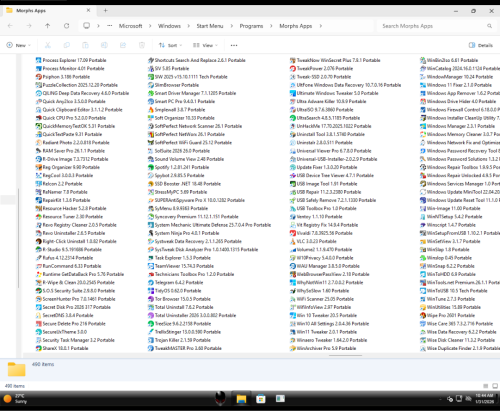Go to Start Menu in breadcrumb
The width and height of the screenshot is (500, 411).
210,26
